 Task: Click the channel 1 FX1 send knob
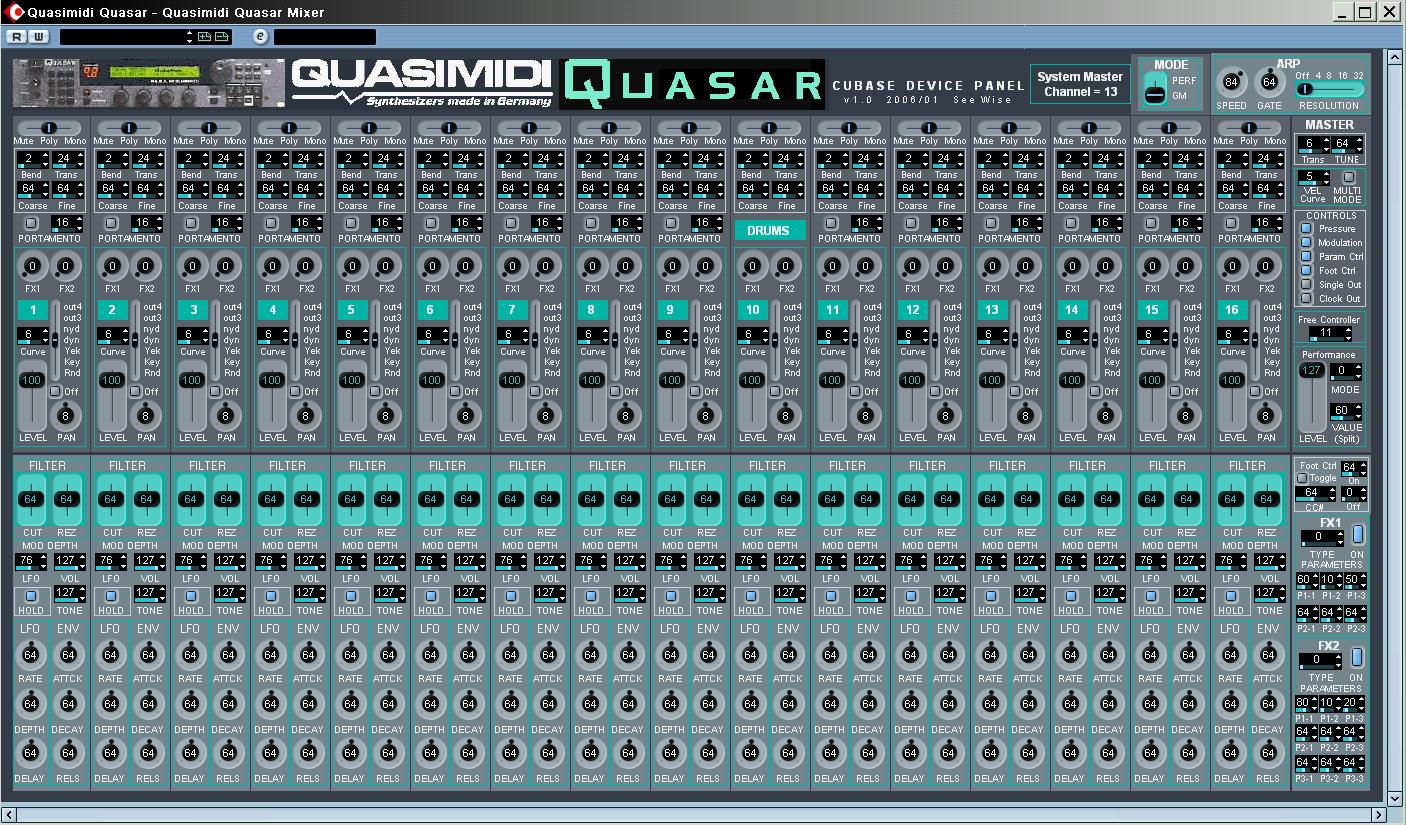tap(32, 267)
